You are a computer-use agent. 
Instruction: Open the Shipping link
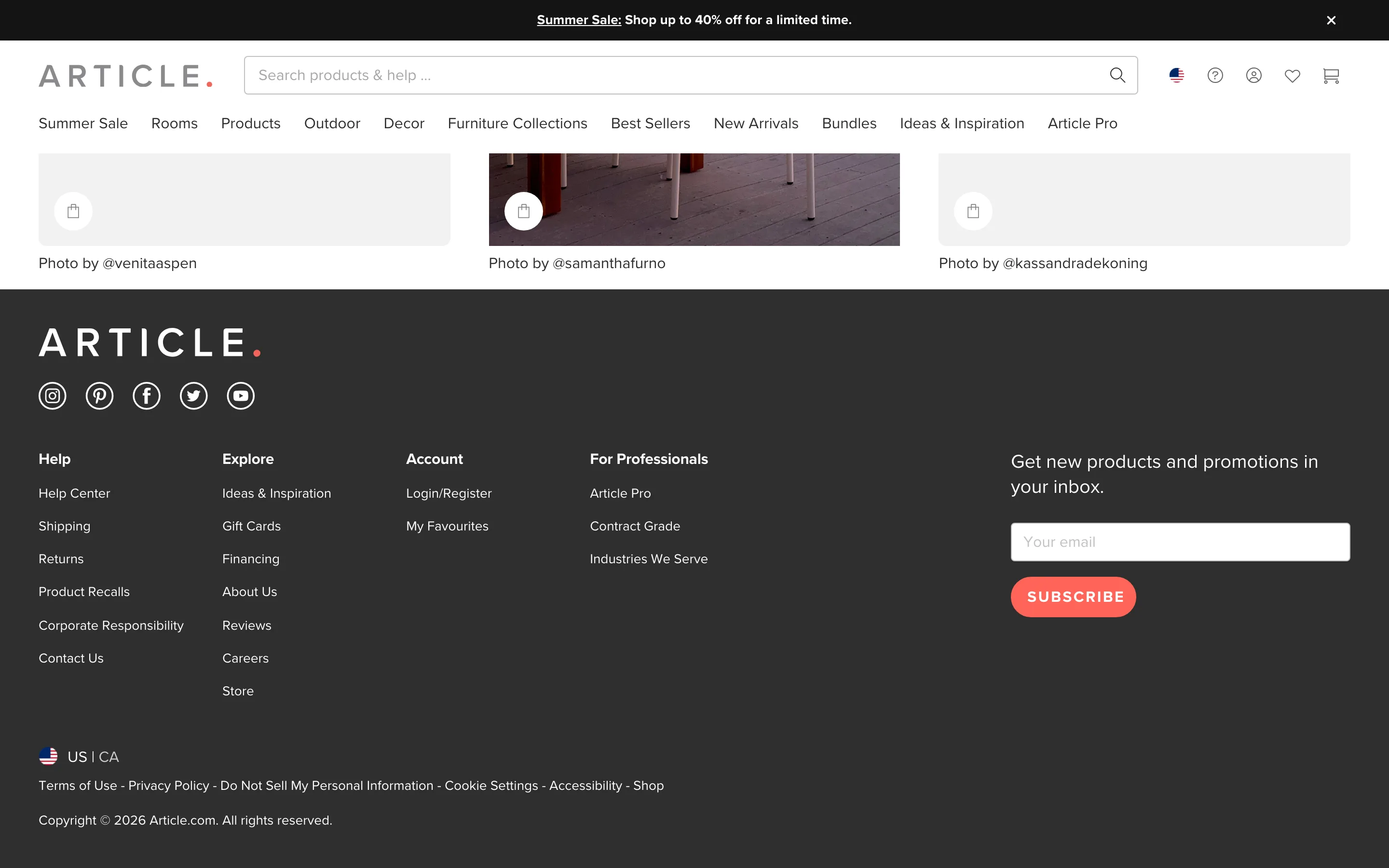click(x=64, y=527)
